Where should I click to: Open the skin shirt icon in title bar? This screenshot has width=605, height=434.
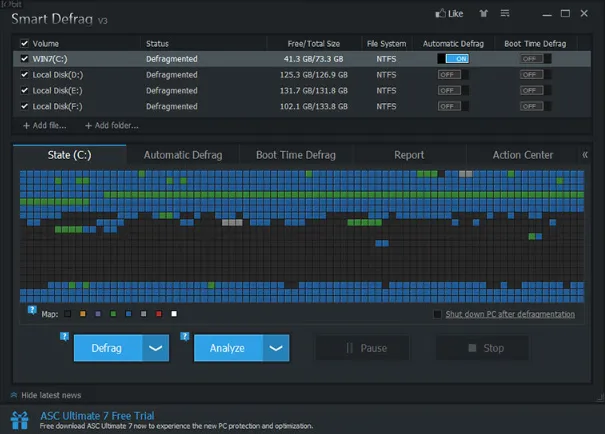coord(483,14)
